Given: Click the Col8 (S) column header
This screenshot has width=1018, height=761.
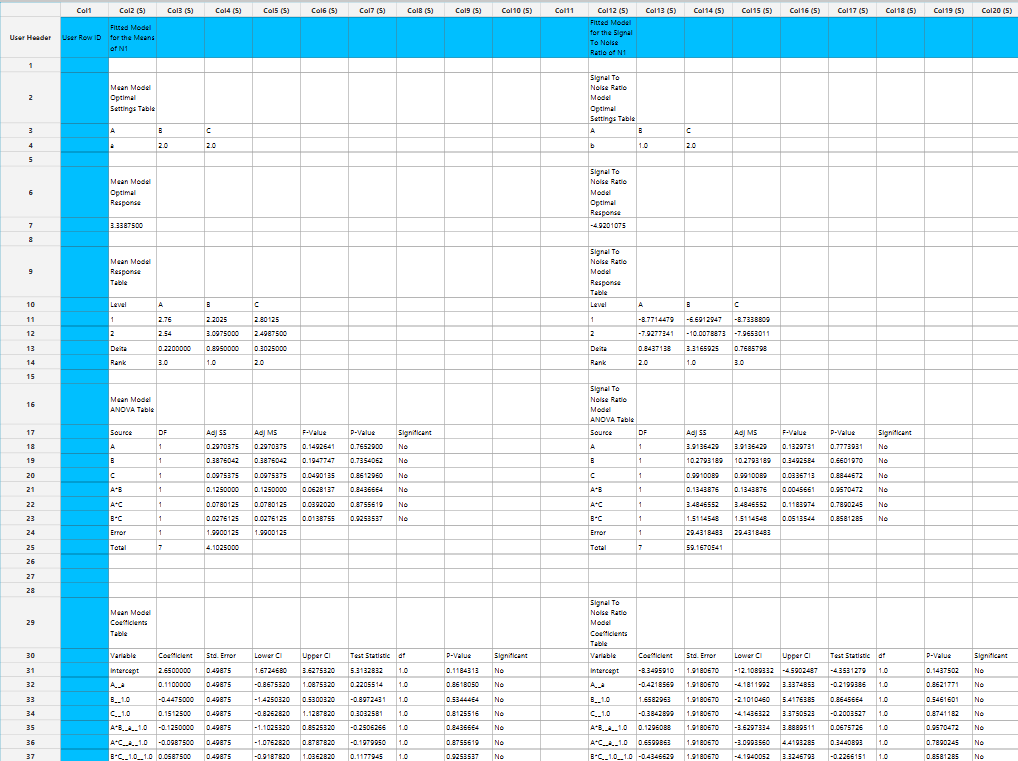Looking at the screenshot, I should pos(420,10).
